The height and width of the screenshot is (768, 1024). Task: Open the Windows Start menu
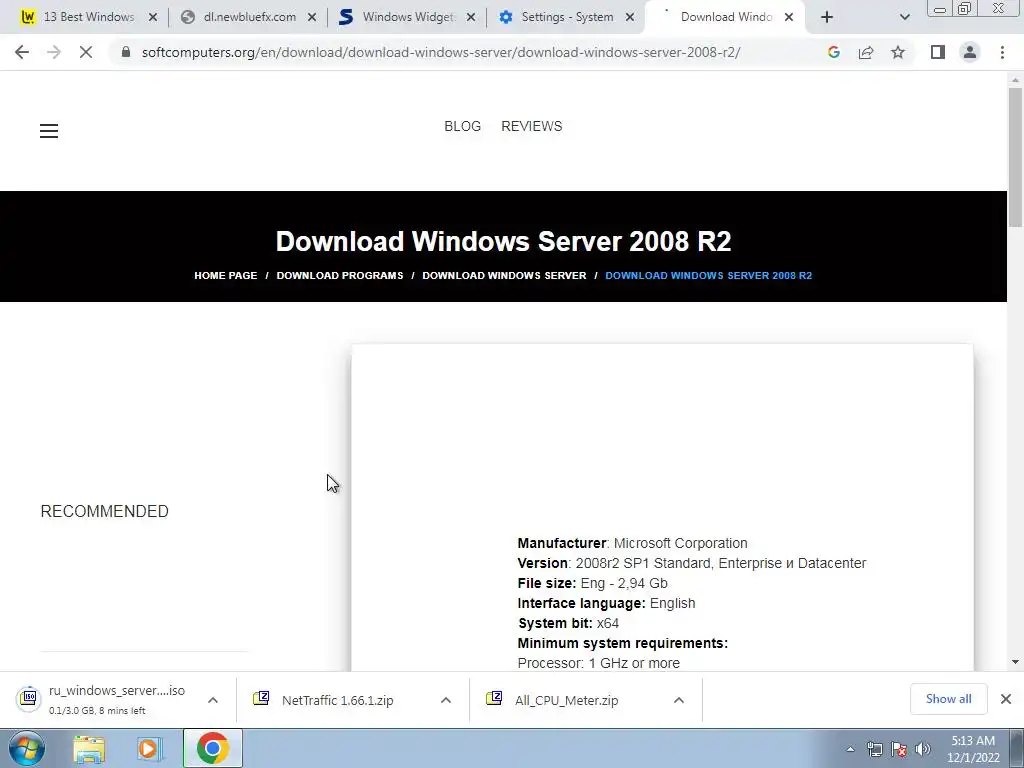click(26, 748)
